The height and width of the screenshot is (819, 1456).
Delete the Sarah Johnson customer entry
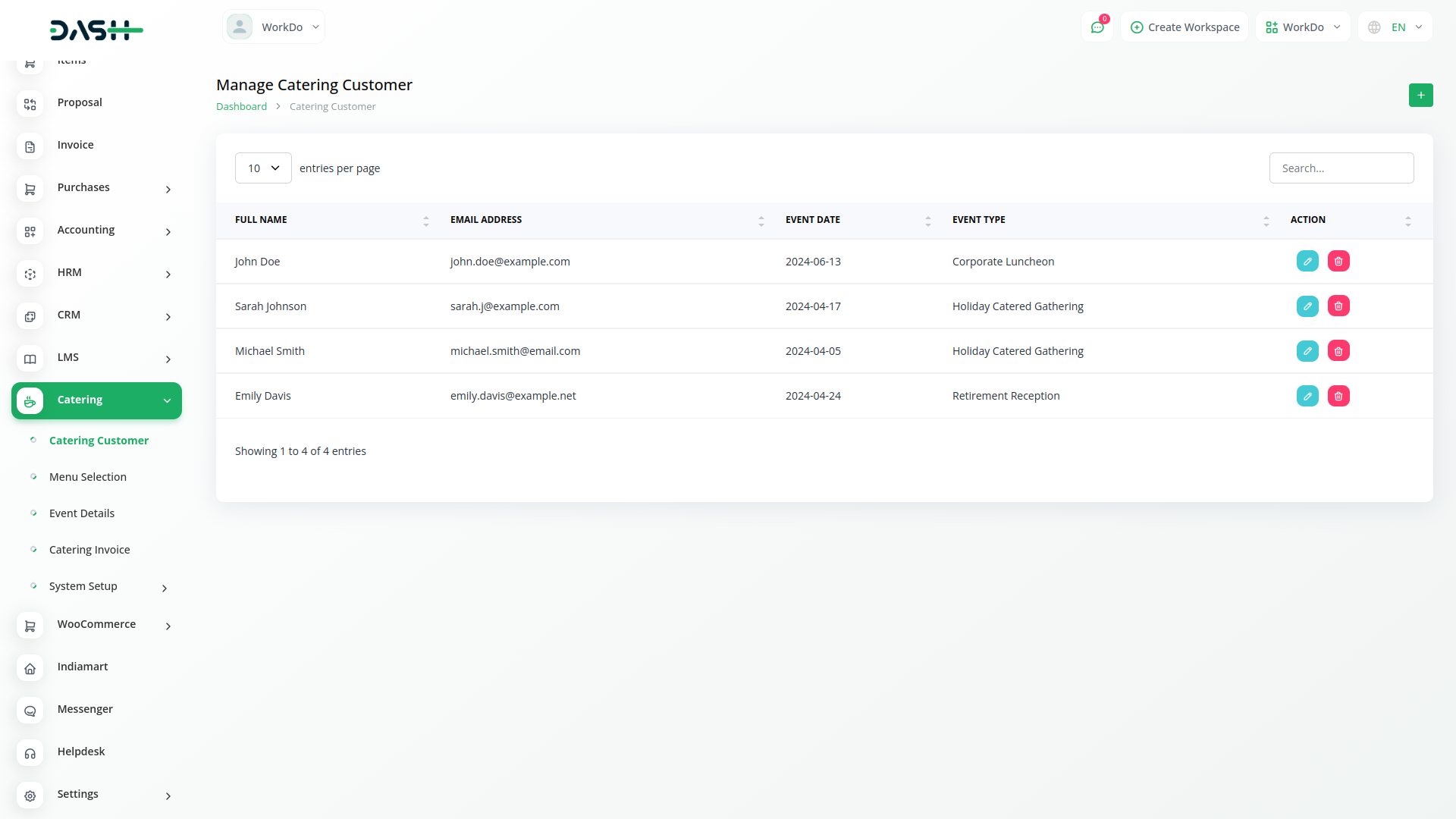(x=1338, y=306)
